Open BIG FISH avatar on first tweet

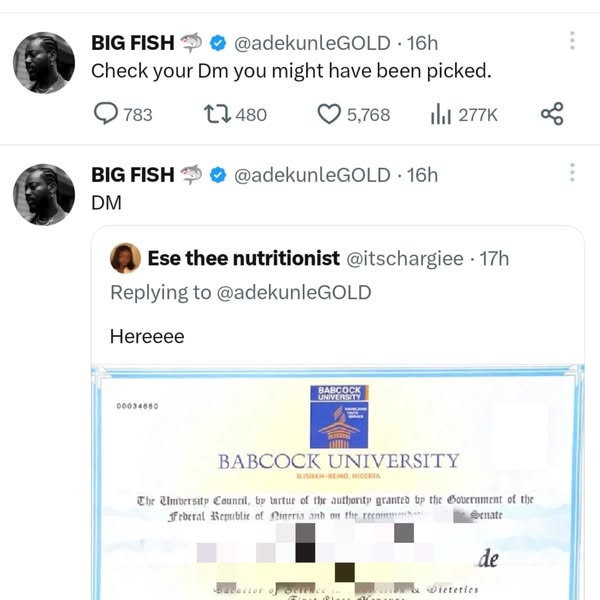click(44, 62)
